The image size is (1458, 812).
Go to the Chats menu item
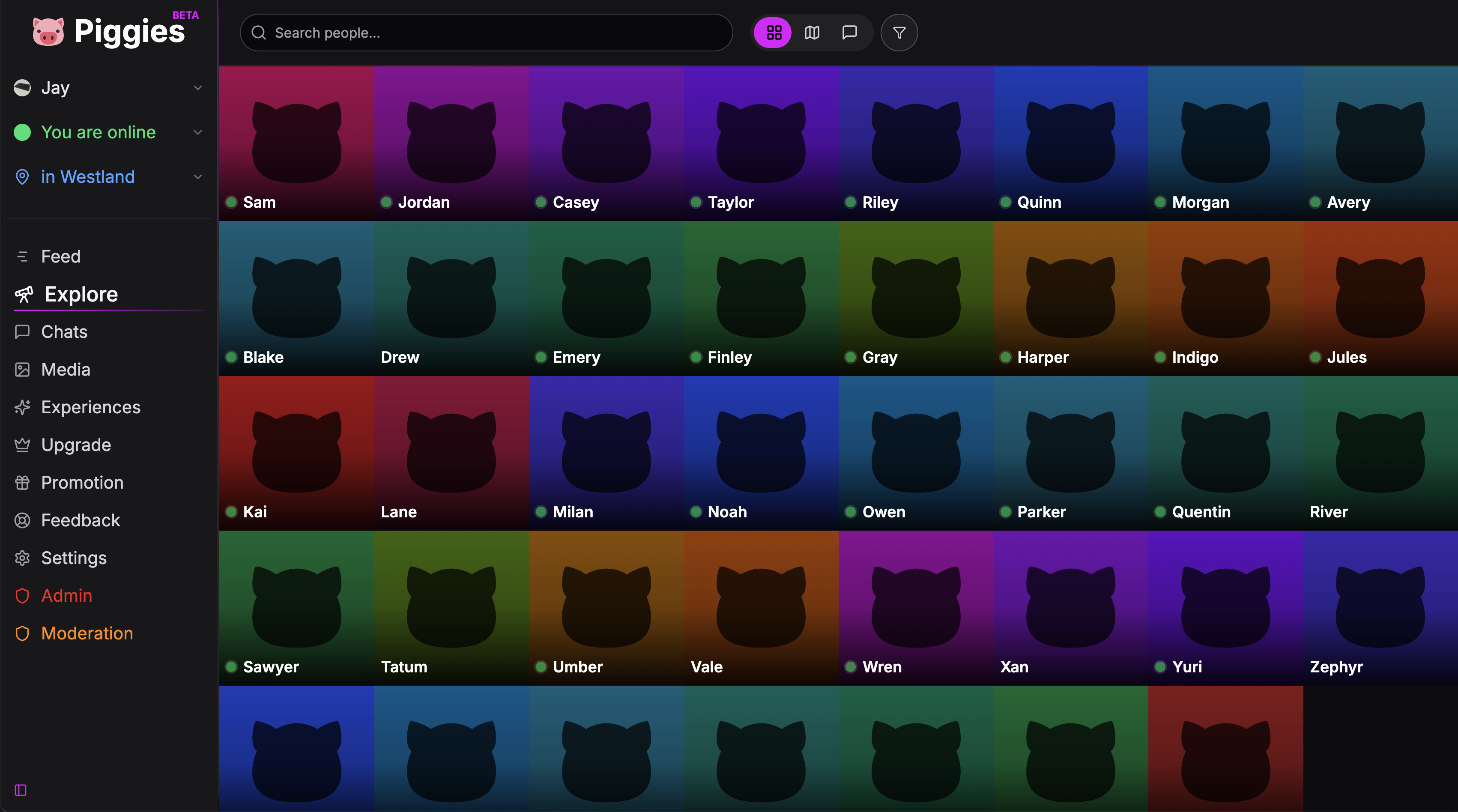click(64, 332)
